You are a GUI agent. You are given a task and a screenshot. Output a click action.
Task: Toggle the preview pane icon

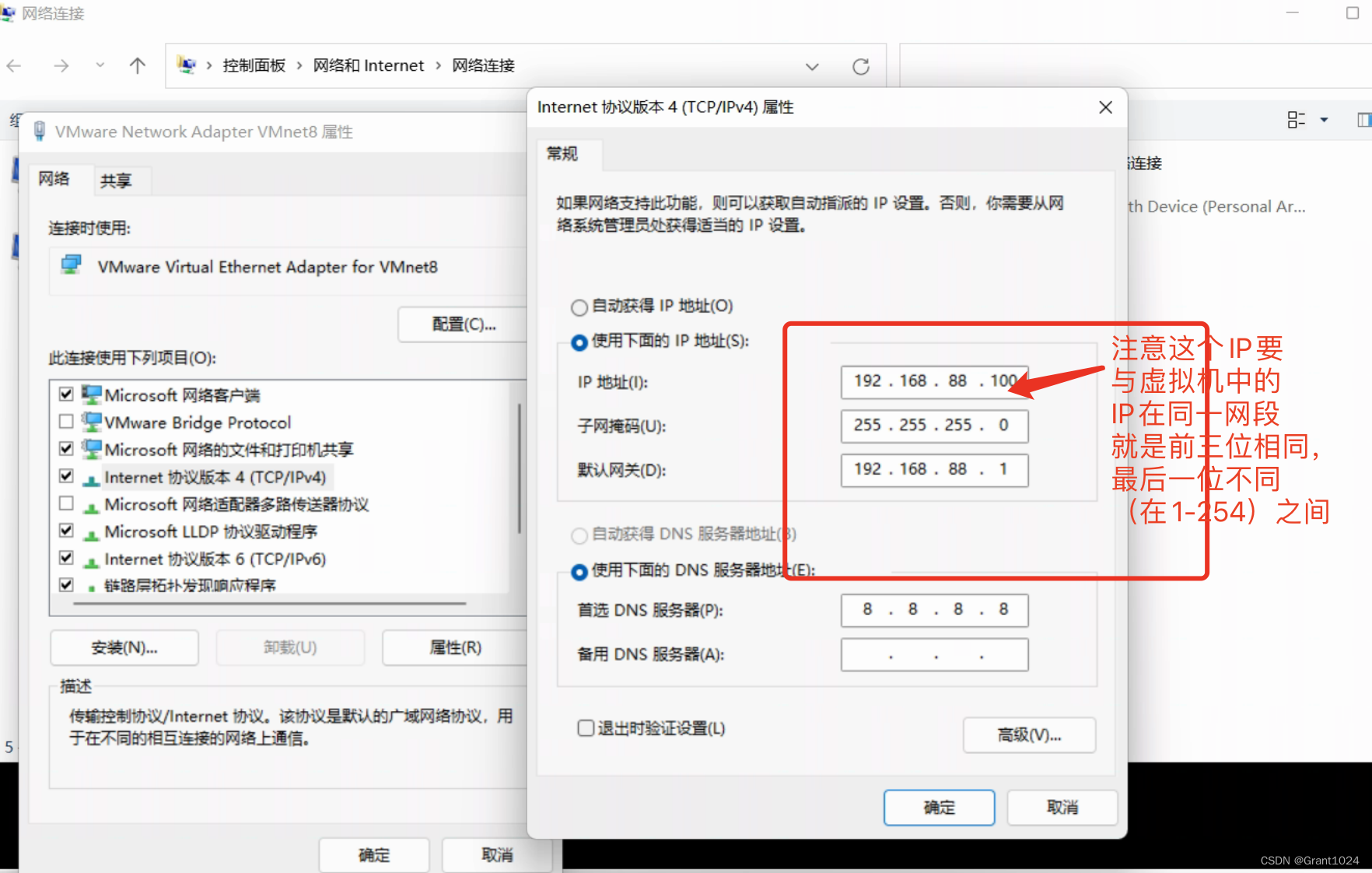[x=1363, y=120]
